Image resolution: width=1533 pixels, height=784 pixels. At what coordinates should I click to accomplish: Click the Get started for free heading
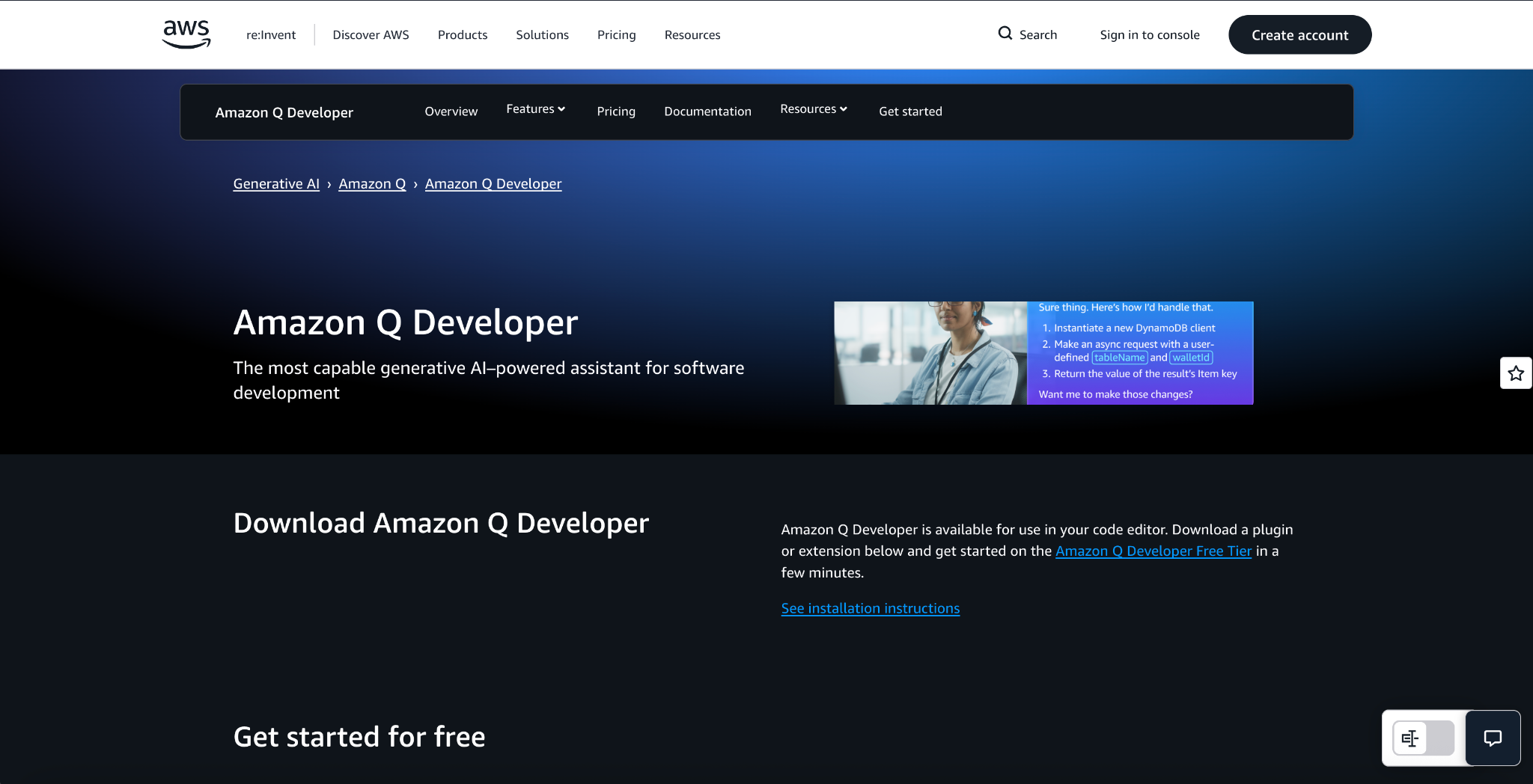tap(359, 737)
